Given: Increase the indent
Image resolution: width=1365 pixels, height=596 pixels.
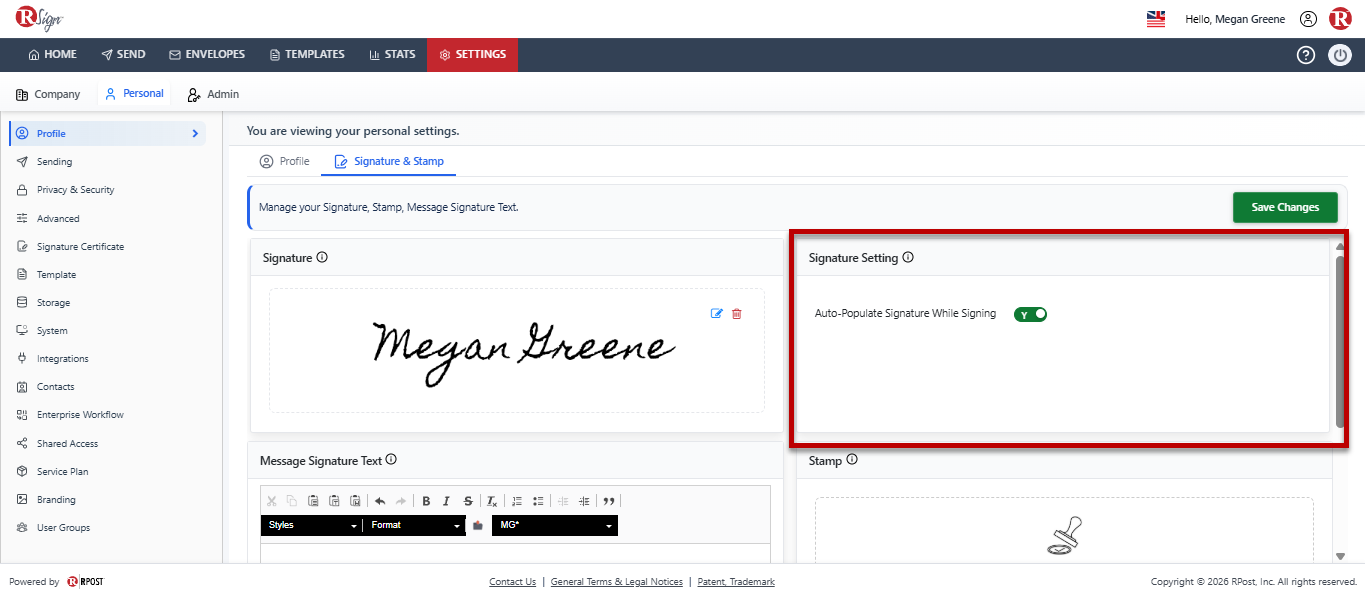Looking at the screenshot, I should tap(584, 501).
